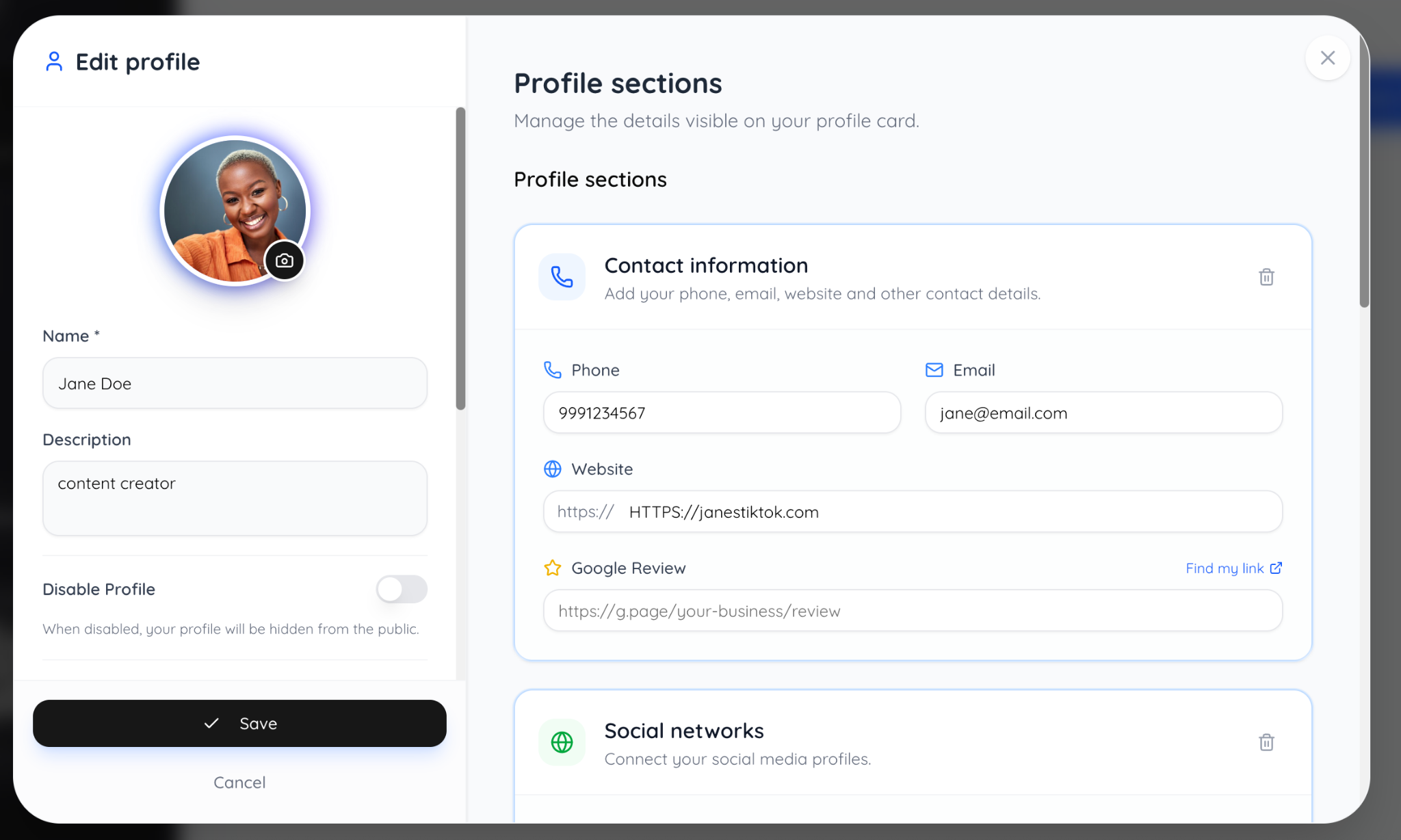Click the Cancel link
1401x840 pixels.
coord(239,782)
